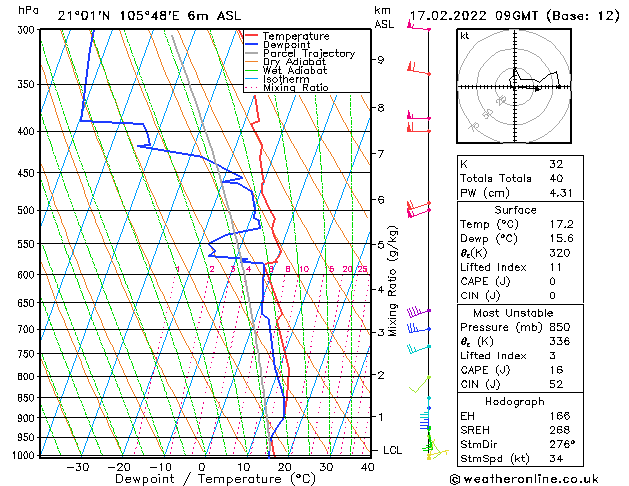Click the 850 hPa pressure label
629x486 pixels.
tap(28, 398)
